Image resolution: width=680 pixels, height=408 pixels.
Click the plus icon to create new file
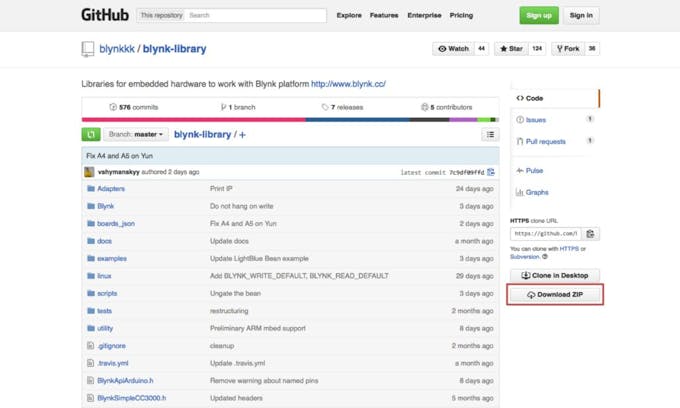point(242,135)
